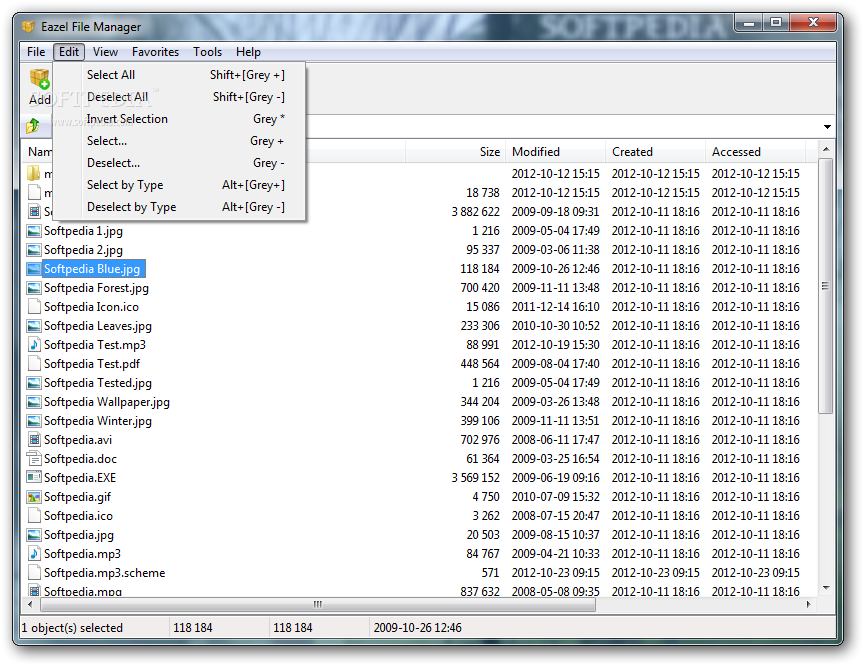Sort by the Modified column header

(x=555, y=151)
